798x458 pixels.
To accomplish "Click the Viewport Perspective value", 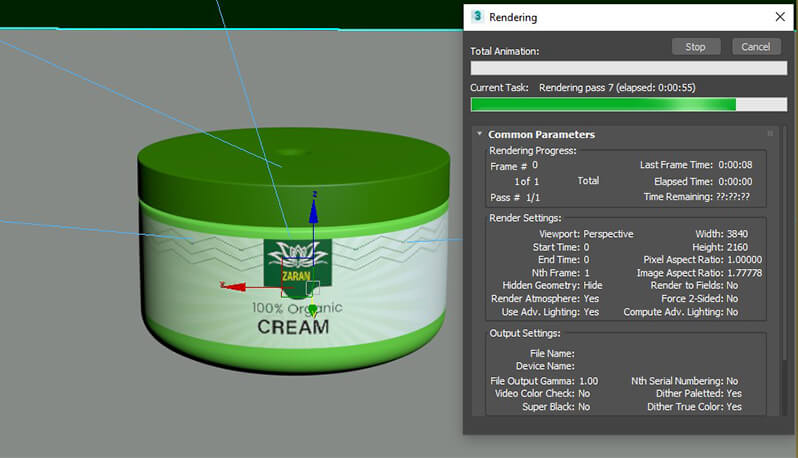I will pyautogui.click(x=608, y=234).
